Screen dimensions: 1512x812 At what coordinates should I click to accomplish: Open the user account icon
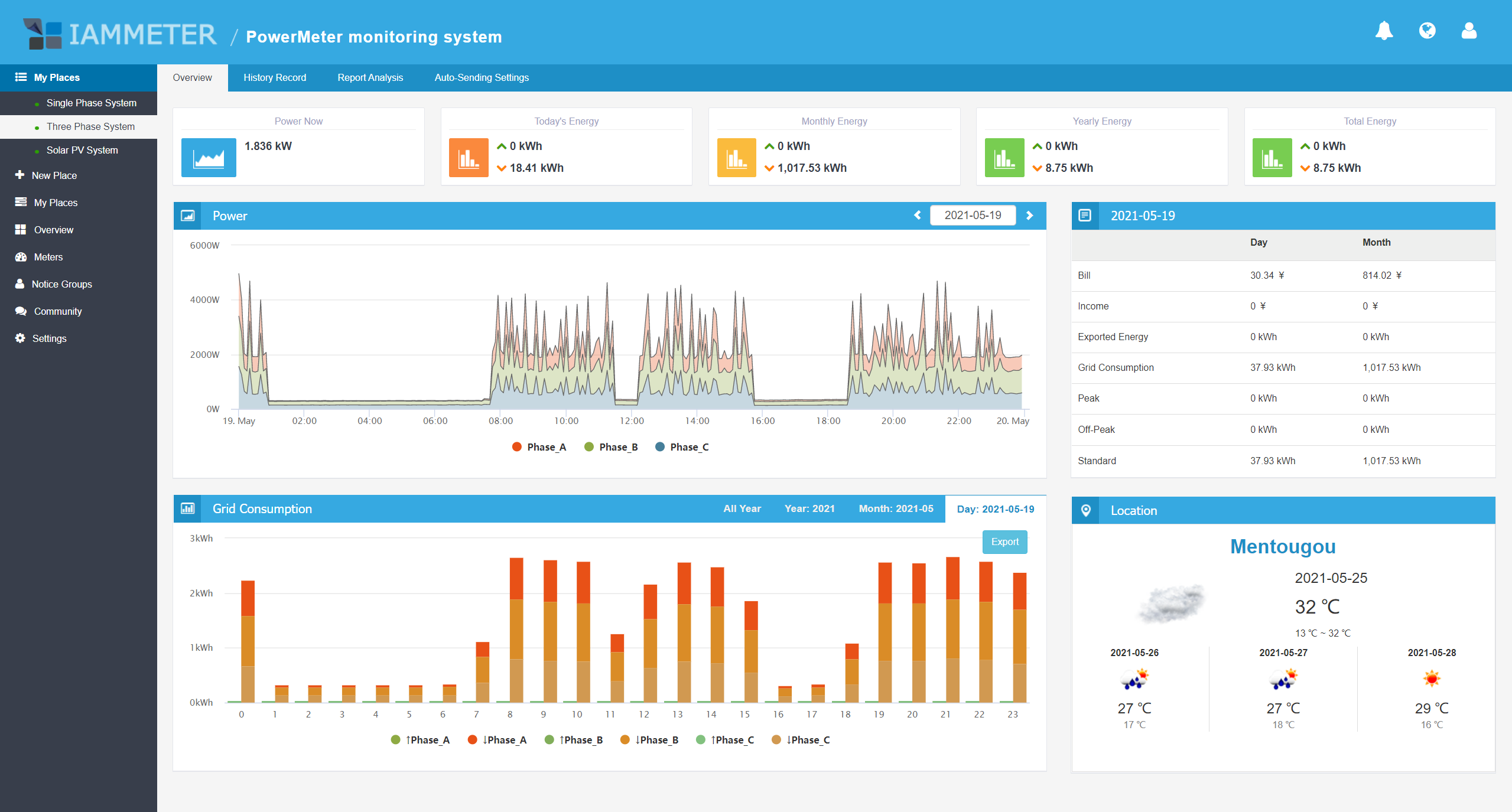click(1469, 31)
